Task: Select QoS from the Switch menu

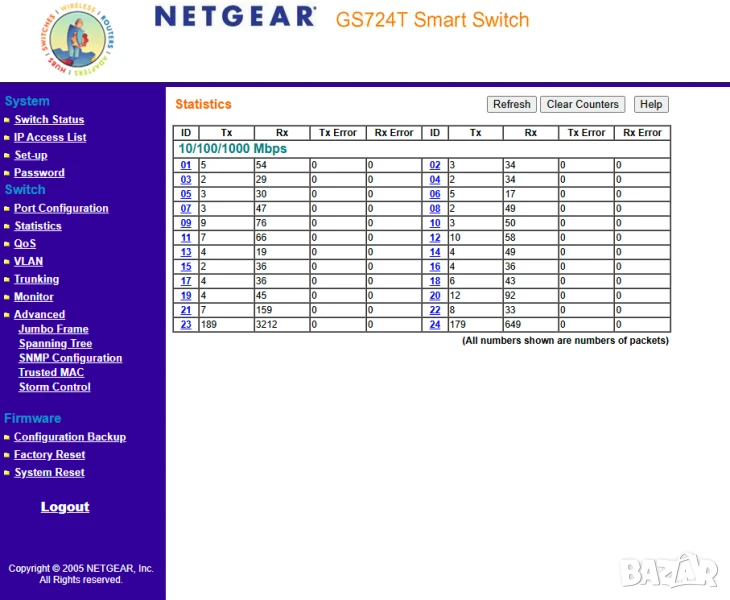Action: (25, 243)
